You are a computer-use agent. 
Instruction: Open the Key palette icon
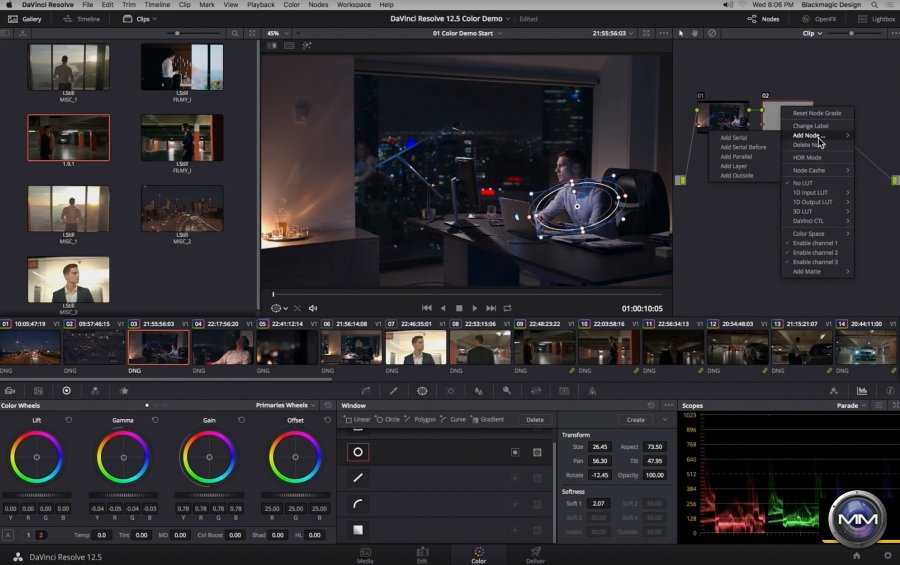pos(507,391)
